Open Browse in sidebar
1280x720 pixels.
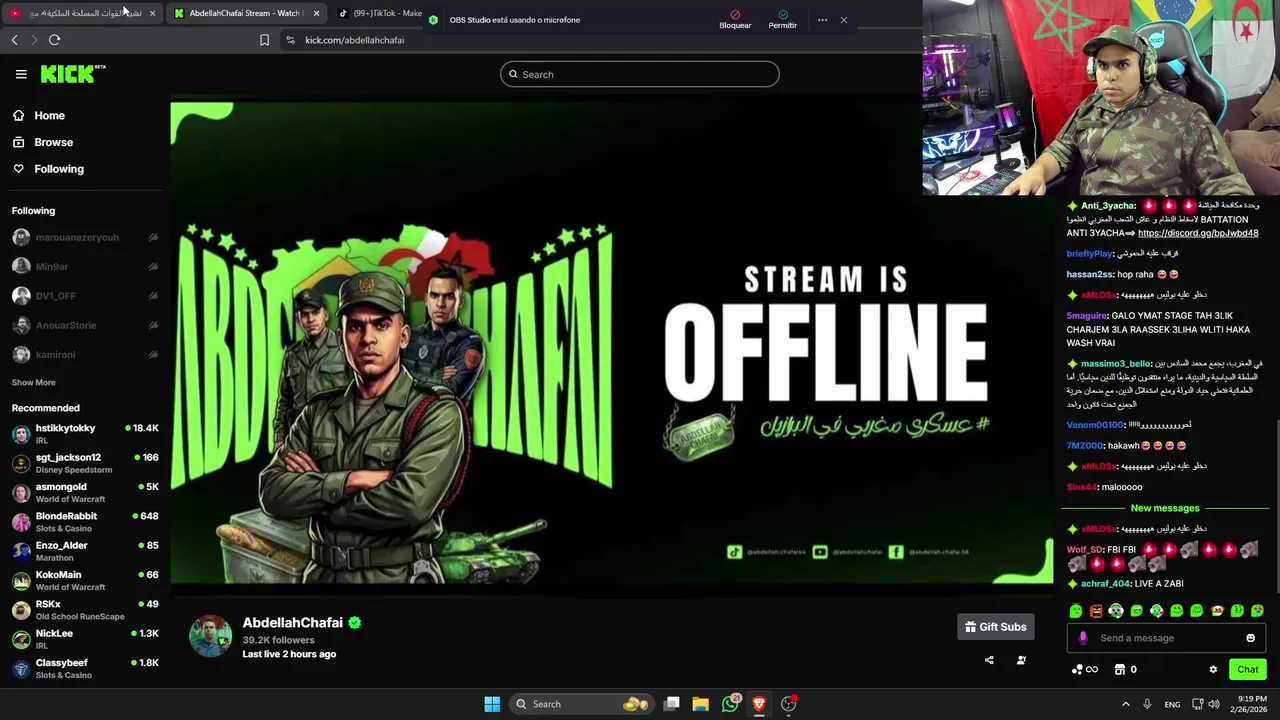tap(43, 142)
